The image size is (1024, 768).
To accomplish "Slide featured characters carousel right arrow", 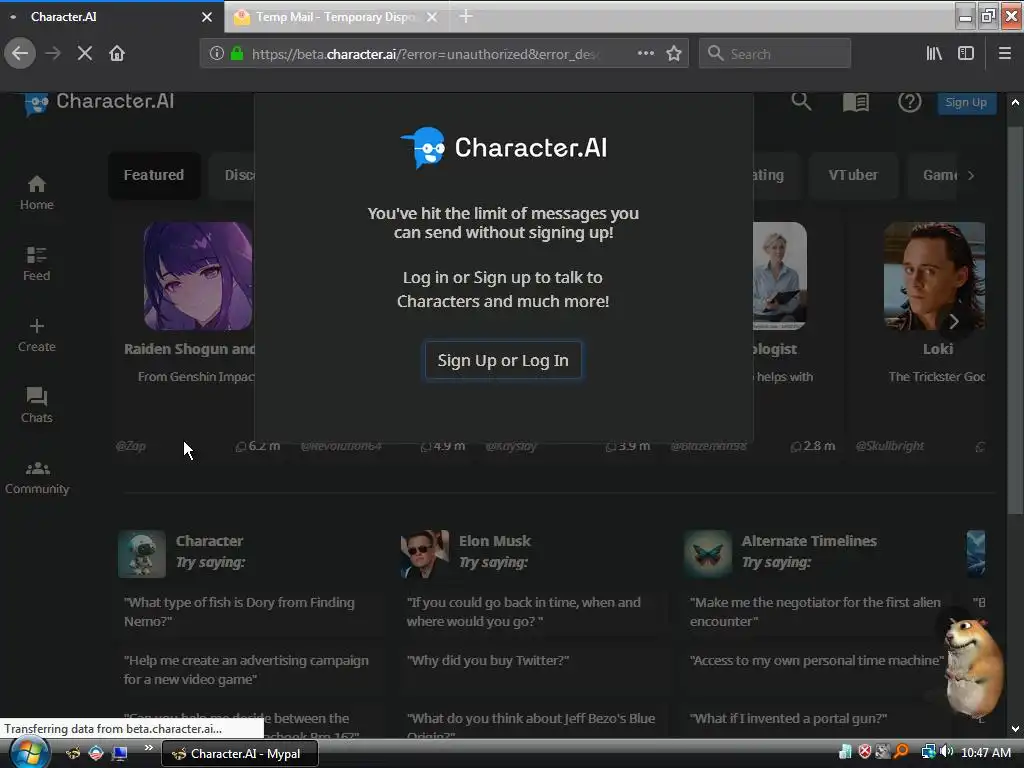I will pos(953,321).
